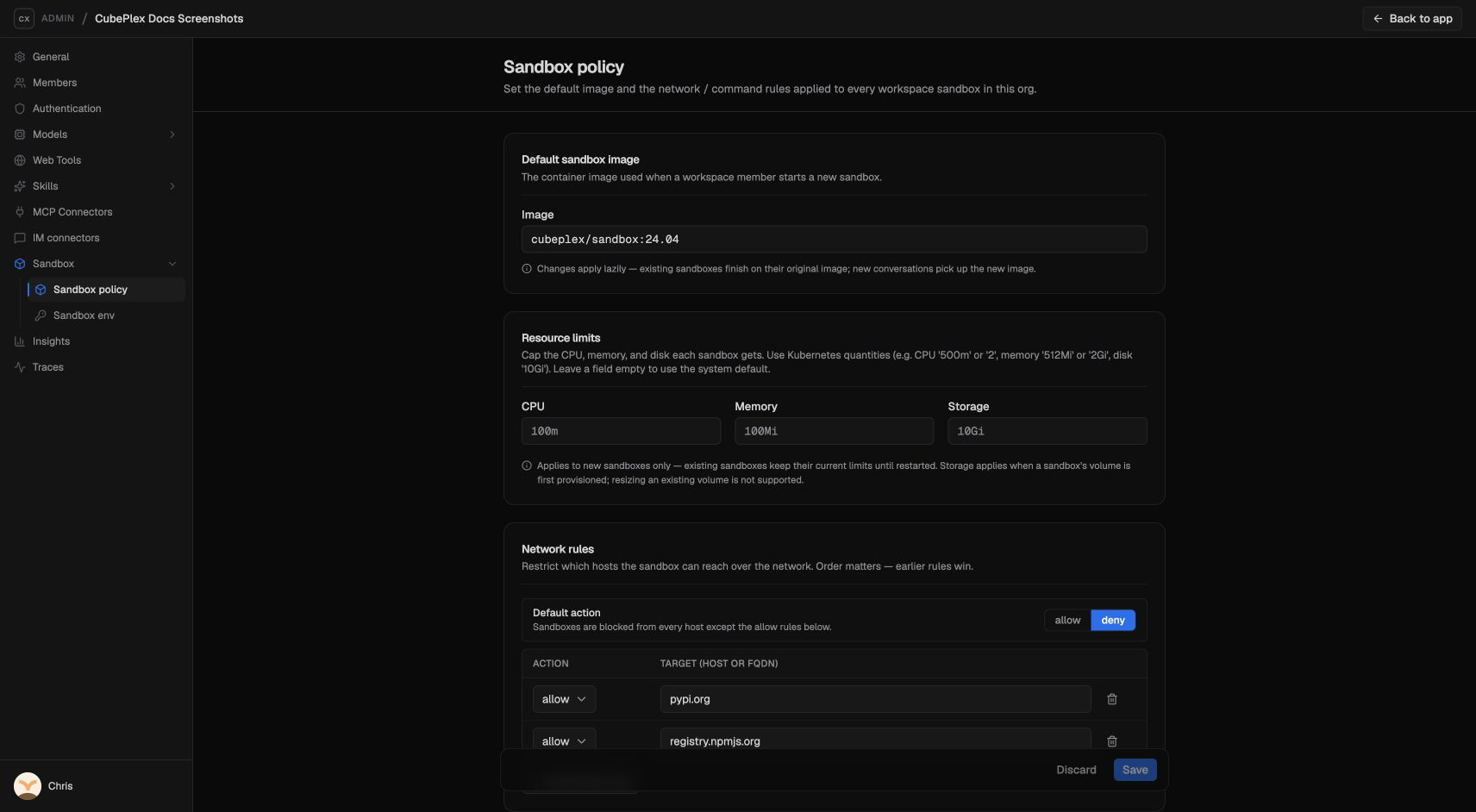Viewport: 1476px width, 812px height.
Task: Click the back arrow icon in Back to app
Action: [x=1378, y=19]
